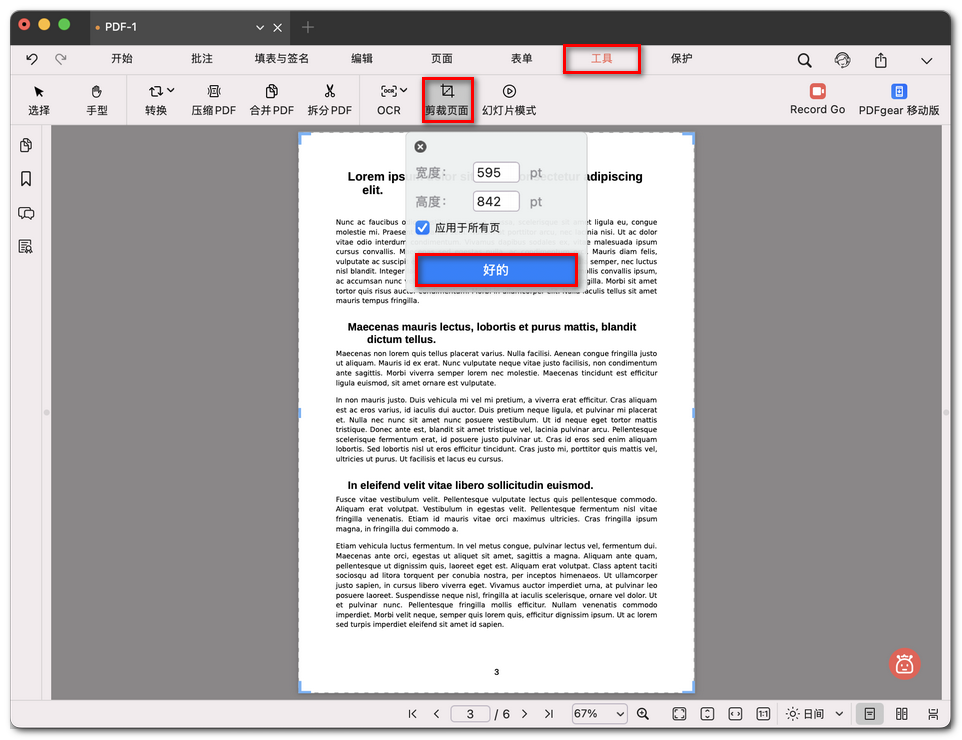Click the 宽度 width input field

click(x=495, y=173)
